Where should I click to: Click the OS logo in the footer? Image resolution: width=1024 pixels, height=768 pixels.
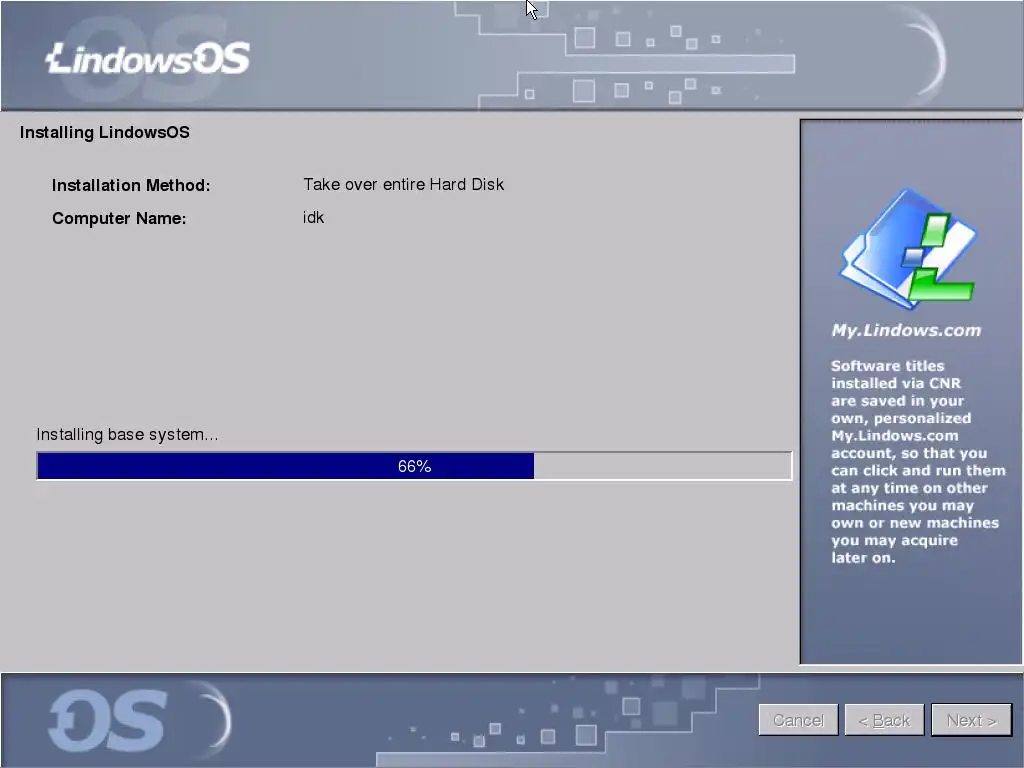[x=108, y=721]
